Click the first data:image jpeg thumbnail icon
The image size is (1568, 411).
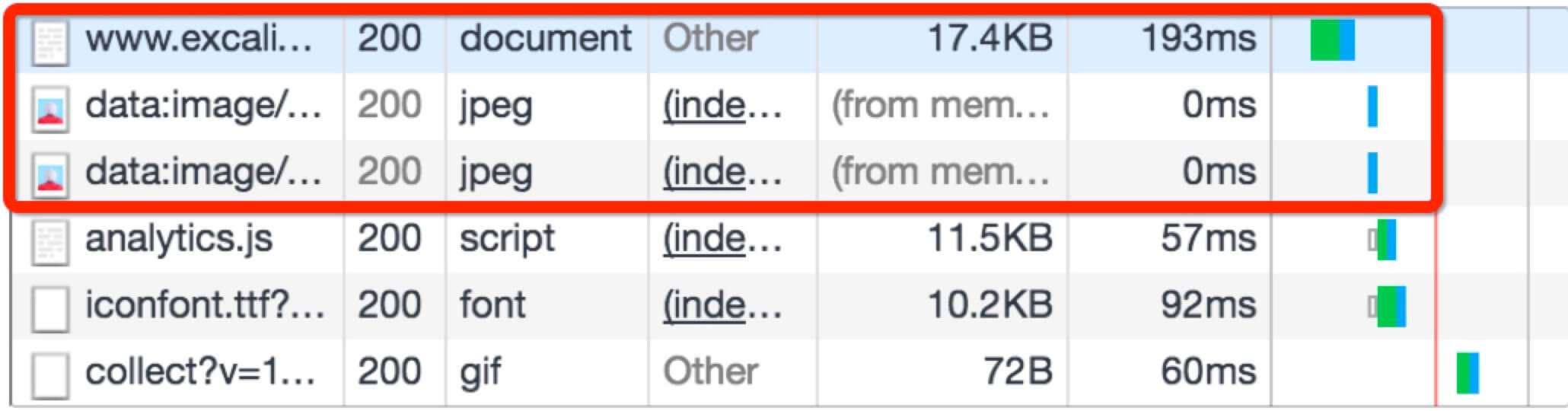(50, 107)
